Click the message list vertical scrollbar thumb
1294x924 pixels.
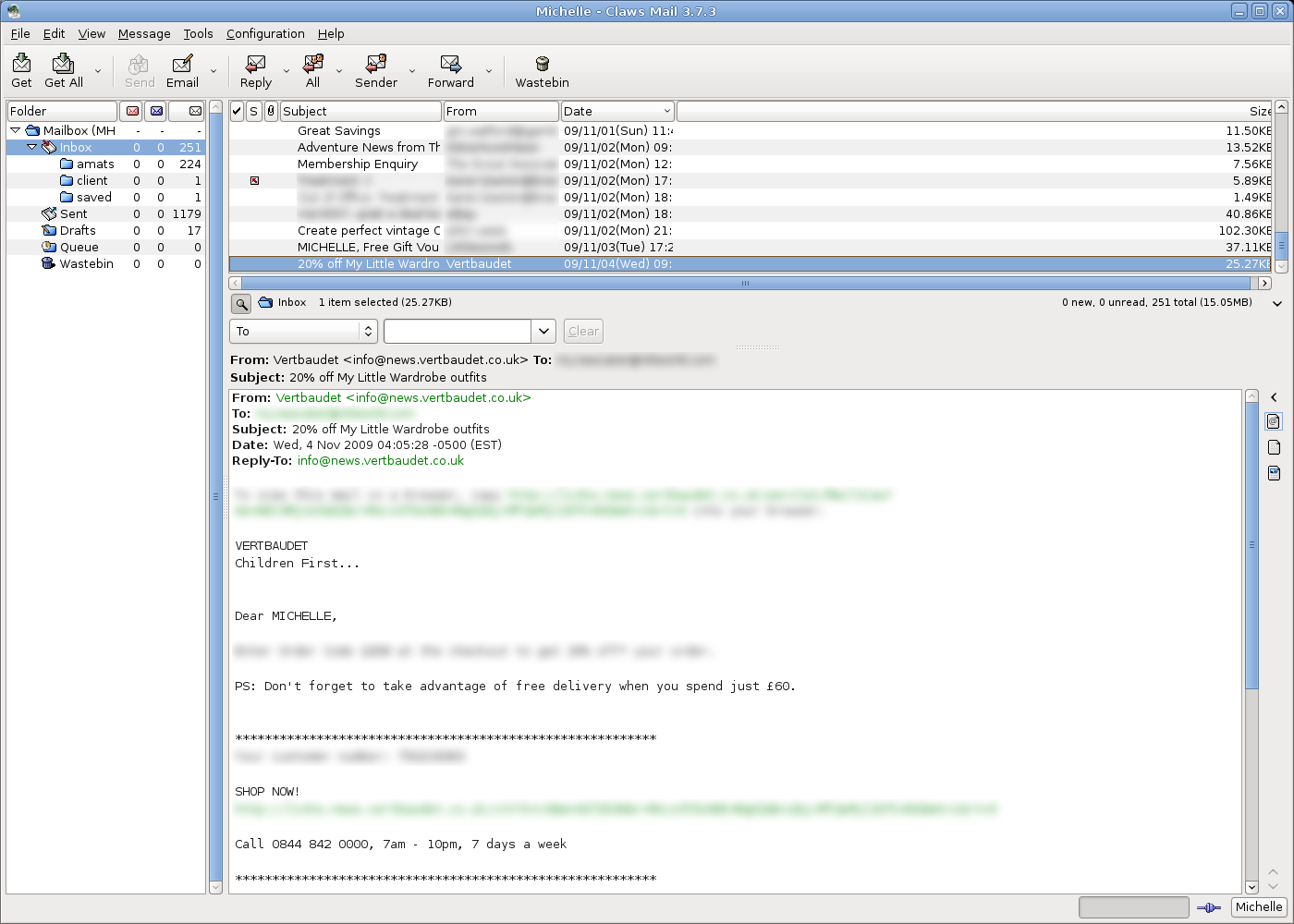coord(1281,245)
